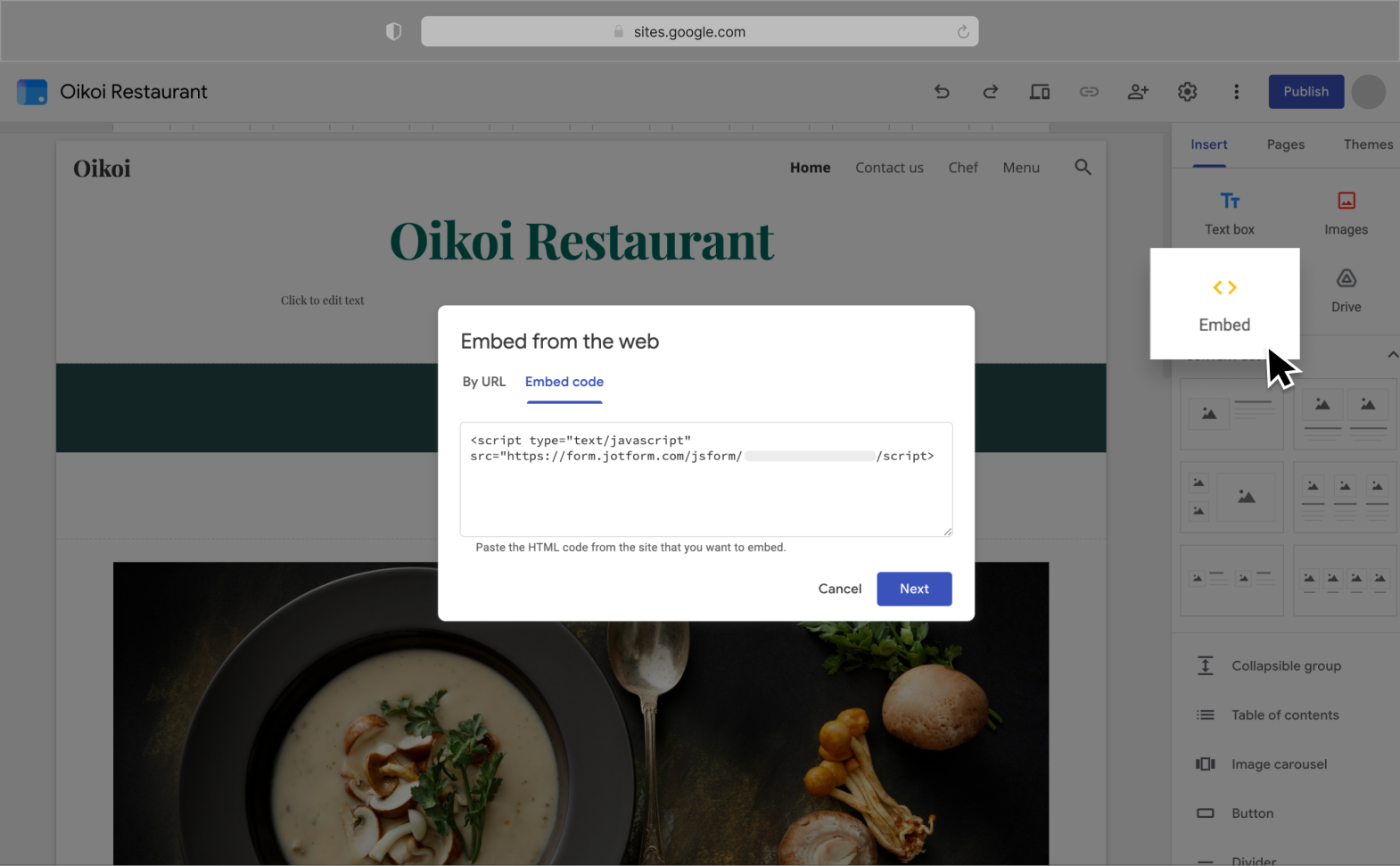Click the 'Click to edit text' placeholder

click(x=322, y=301)
